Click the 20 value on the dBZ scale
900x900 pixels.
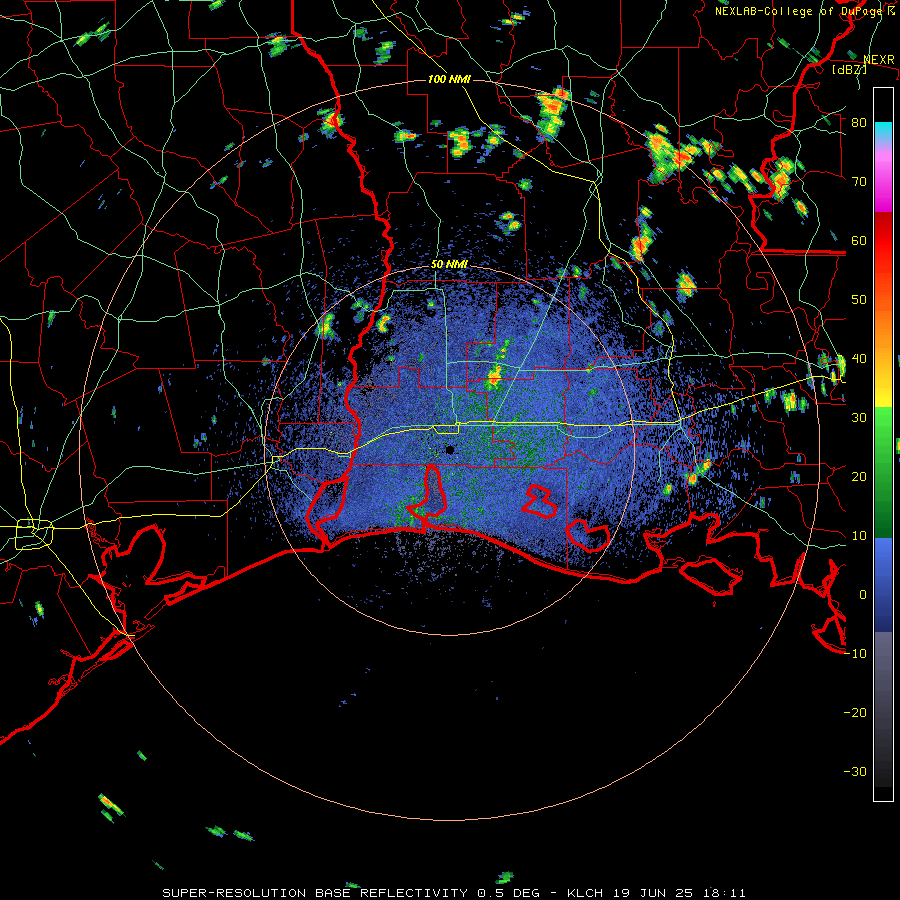(x=859, y=476)
